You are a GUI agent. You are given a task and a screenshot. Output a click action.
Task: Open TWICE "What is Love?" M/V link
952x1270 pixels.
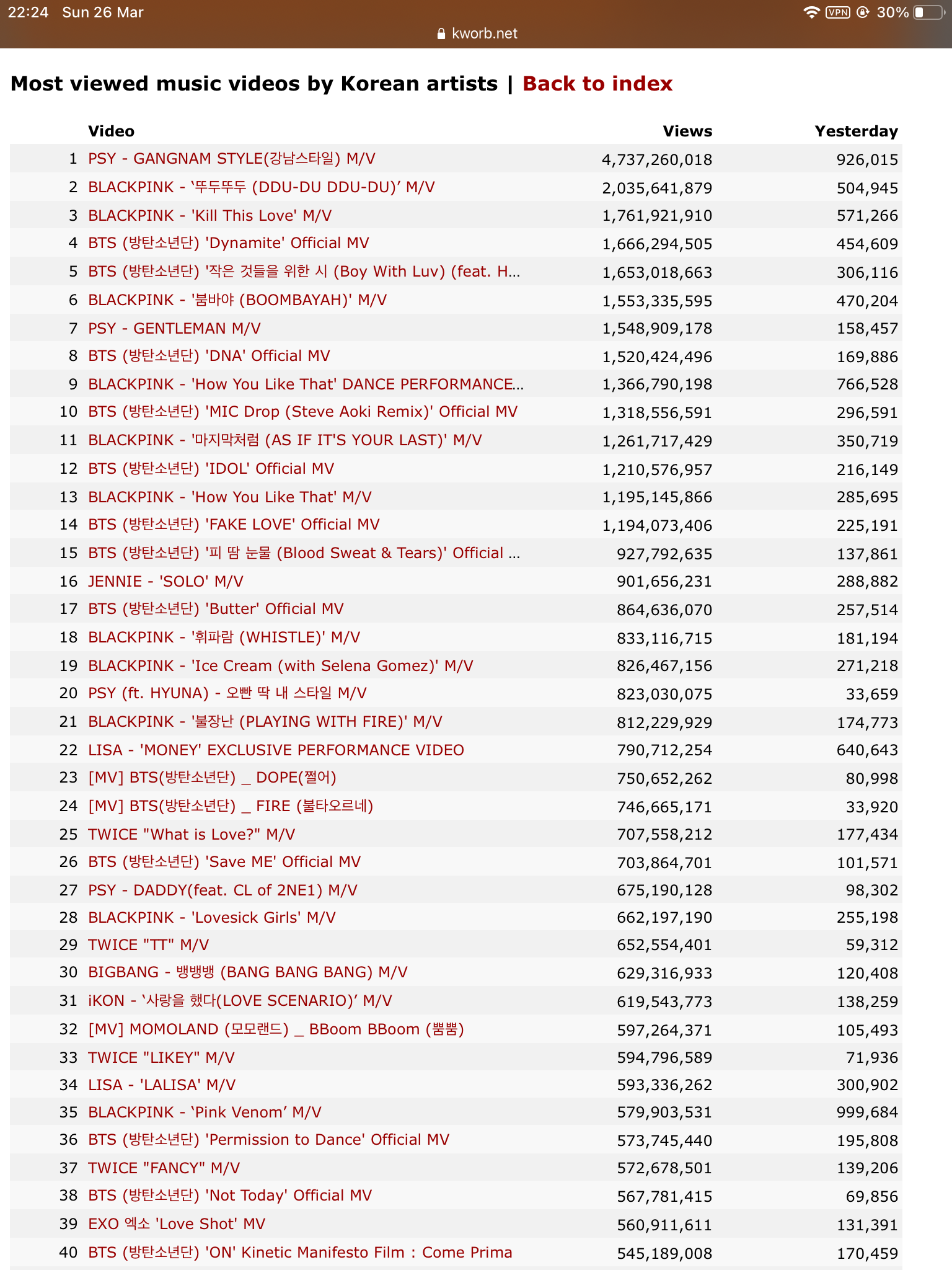tap(192, 835)
